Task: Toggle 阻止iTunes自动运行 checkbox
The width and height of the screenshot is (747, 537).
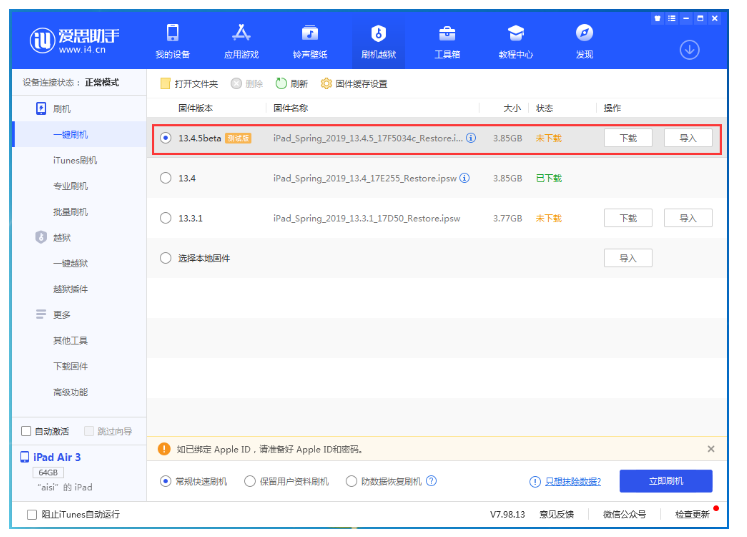Action: point(32,515)
